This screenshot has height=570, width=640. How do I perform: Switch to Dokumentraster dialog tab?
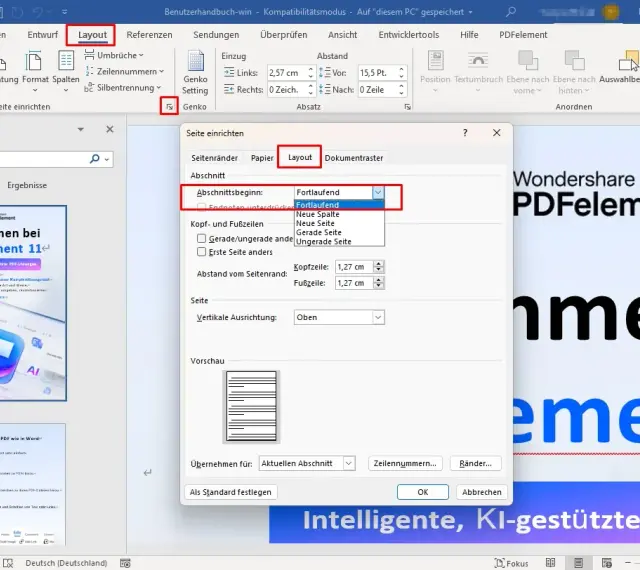tap(353, 158)
